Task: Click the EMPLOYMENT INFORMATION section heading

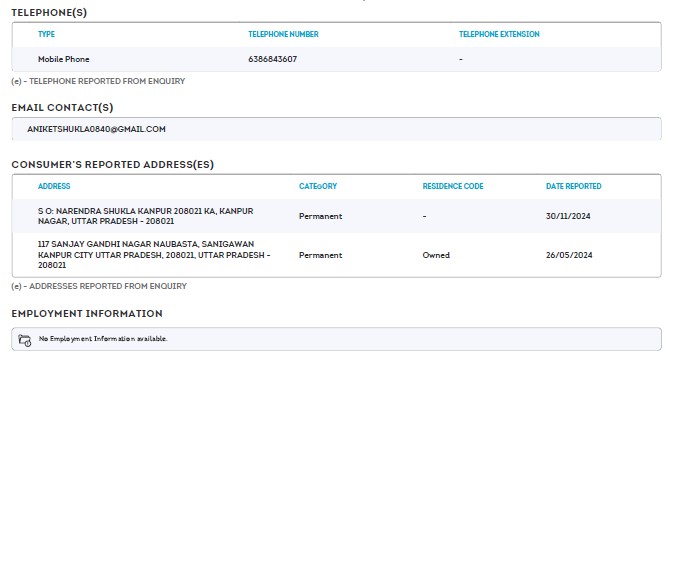Action: (87, 314)
